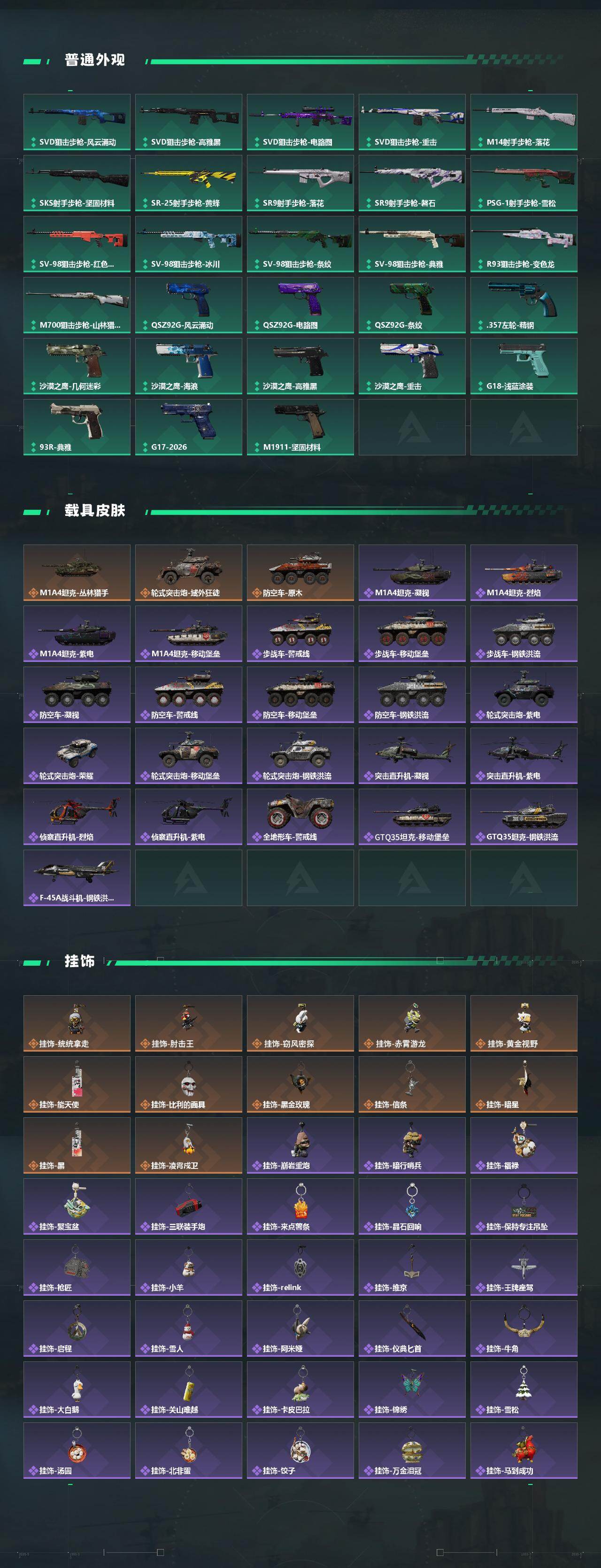Open the 全地形车-警戒线 ATV skin

300,817
